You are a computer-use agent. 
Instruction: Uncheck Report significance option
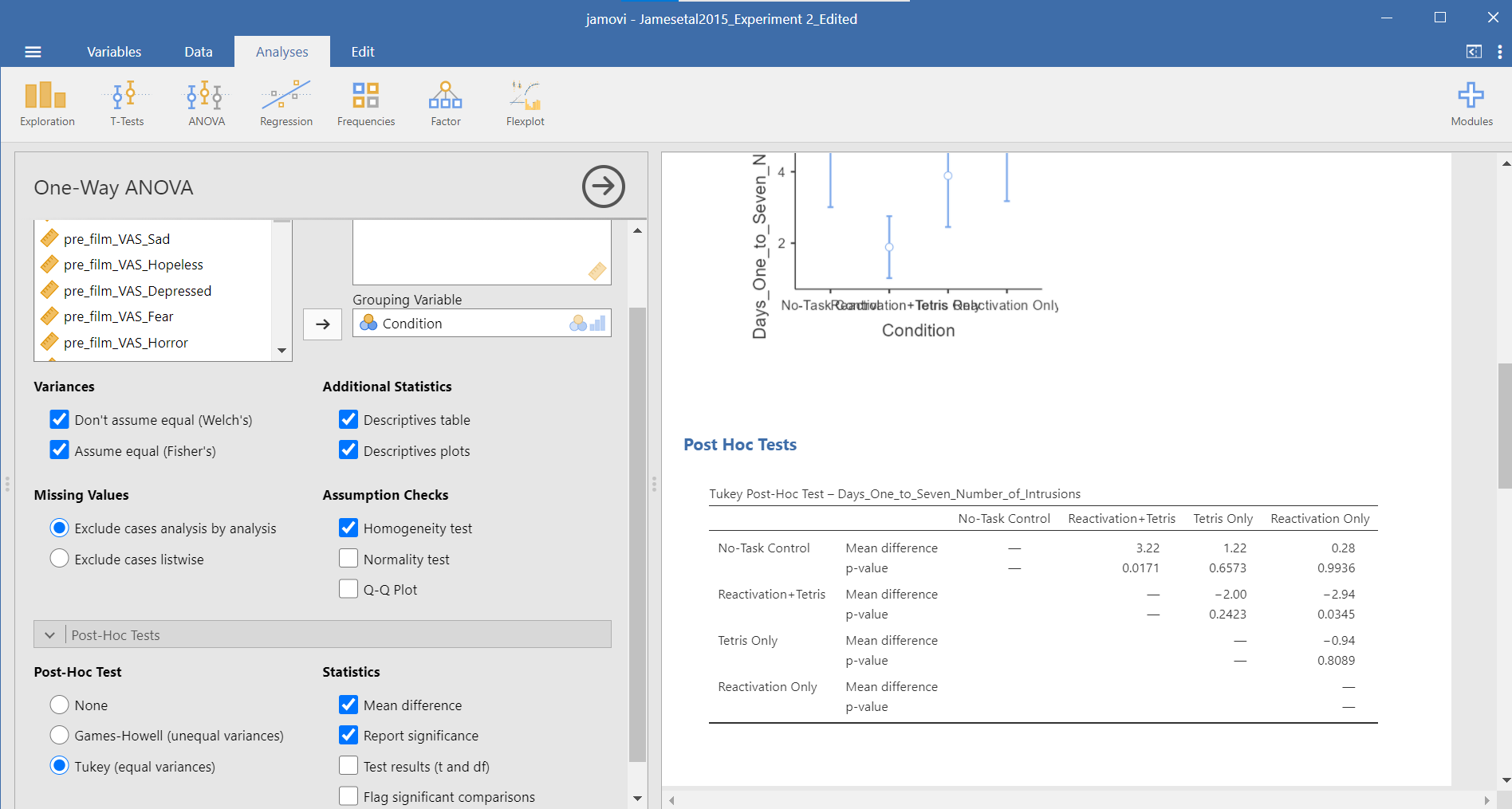click(348, 735)
